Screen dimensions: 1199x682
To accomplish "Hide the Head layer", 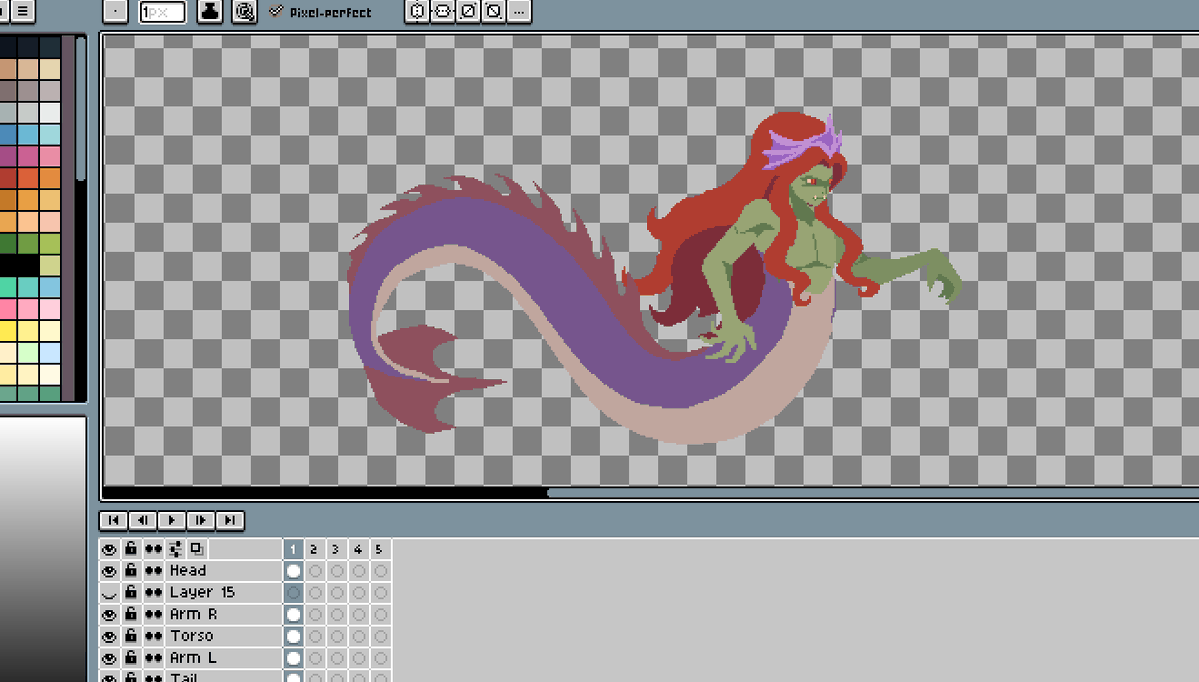I will [x=109, y=571].
